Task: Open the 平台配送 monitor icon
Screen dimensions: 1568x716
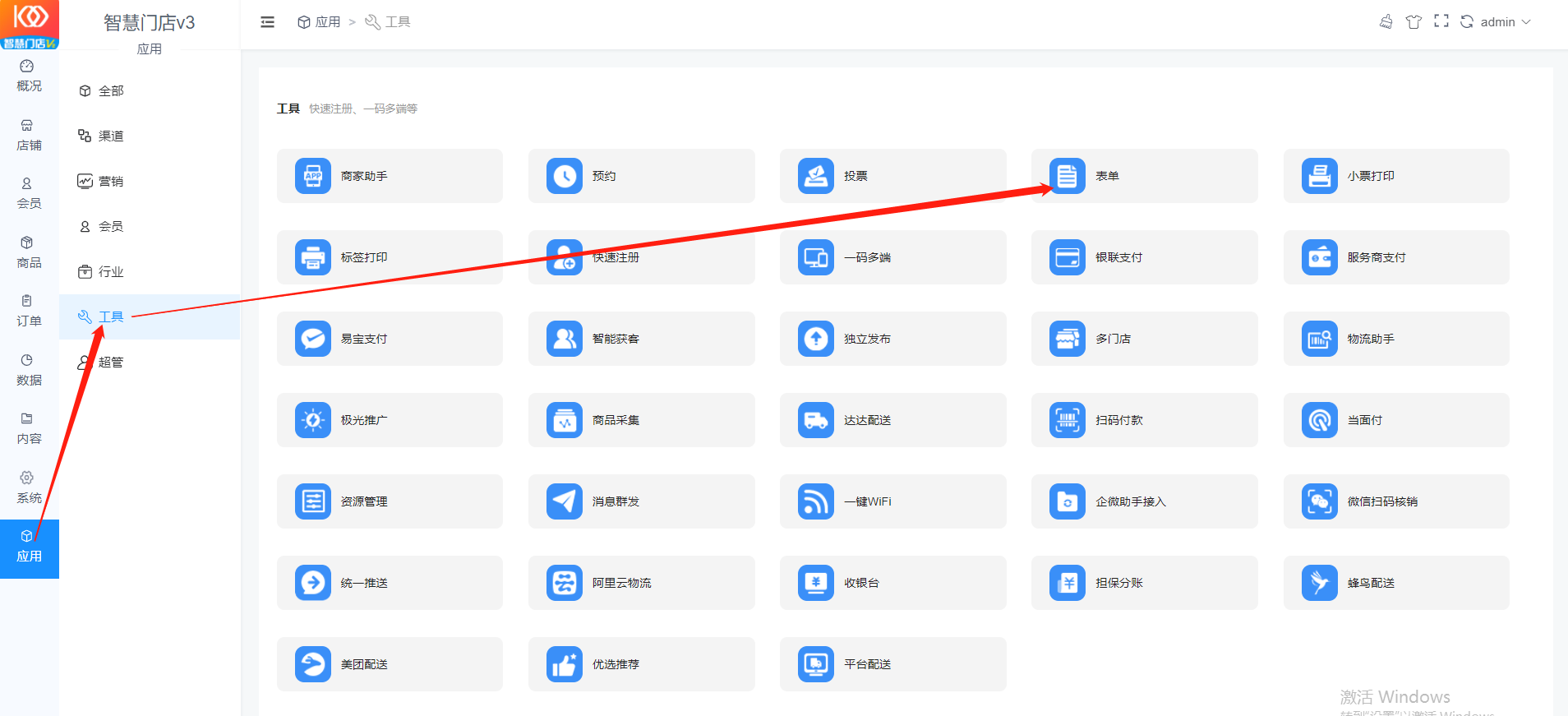Action: point(816,664)
